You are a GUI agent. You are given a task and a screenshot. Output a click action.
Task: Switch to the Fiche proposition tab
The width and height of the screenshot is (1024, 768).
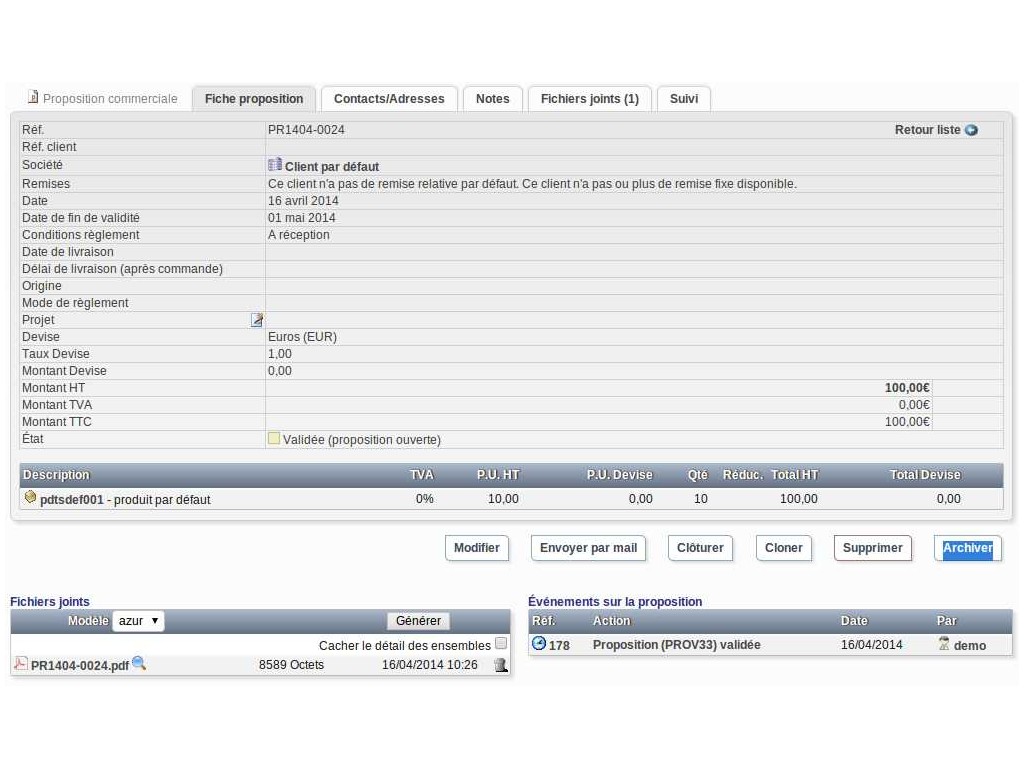click(254, 99)
